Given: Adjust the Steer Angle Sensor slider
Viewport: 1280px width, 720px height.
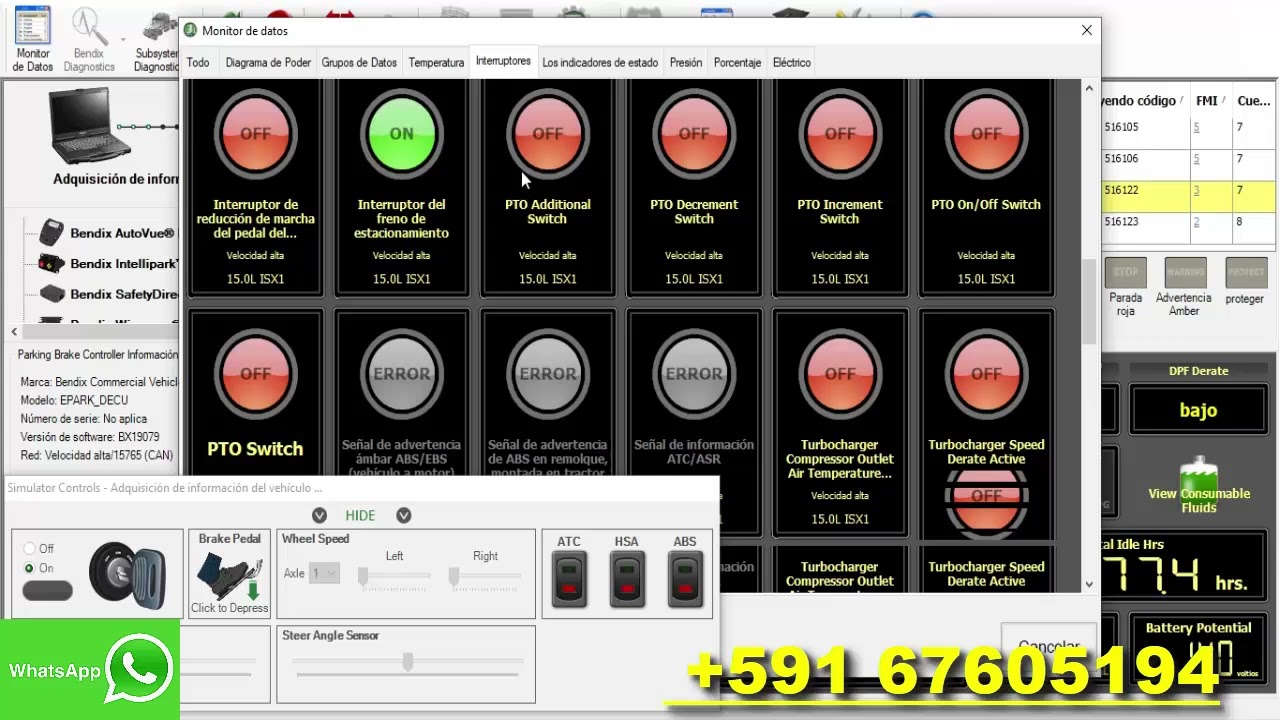Looking at the screenshot, I should point(408,662).
